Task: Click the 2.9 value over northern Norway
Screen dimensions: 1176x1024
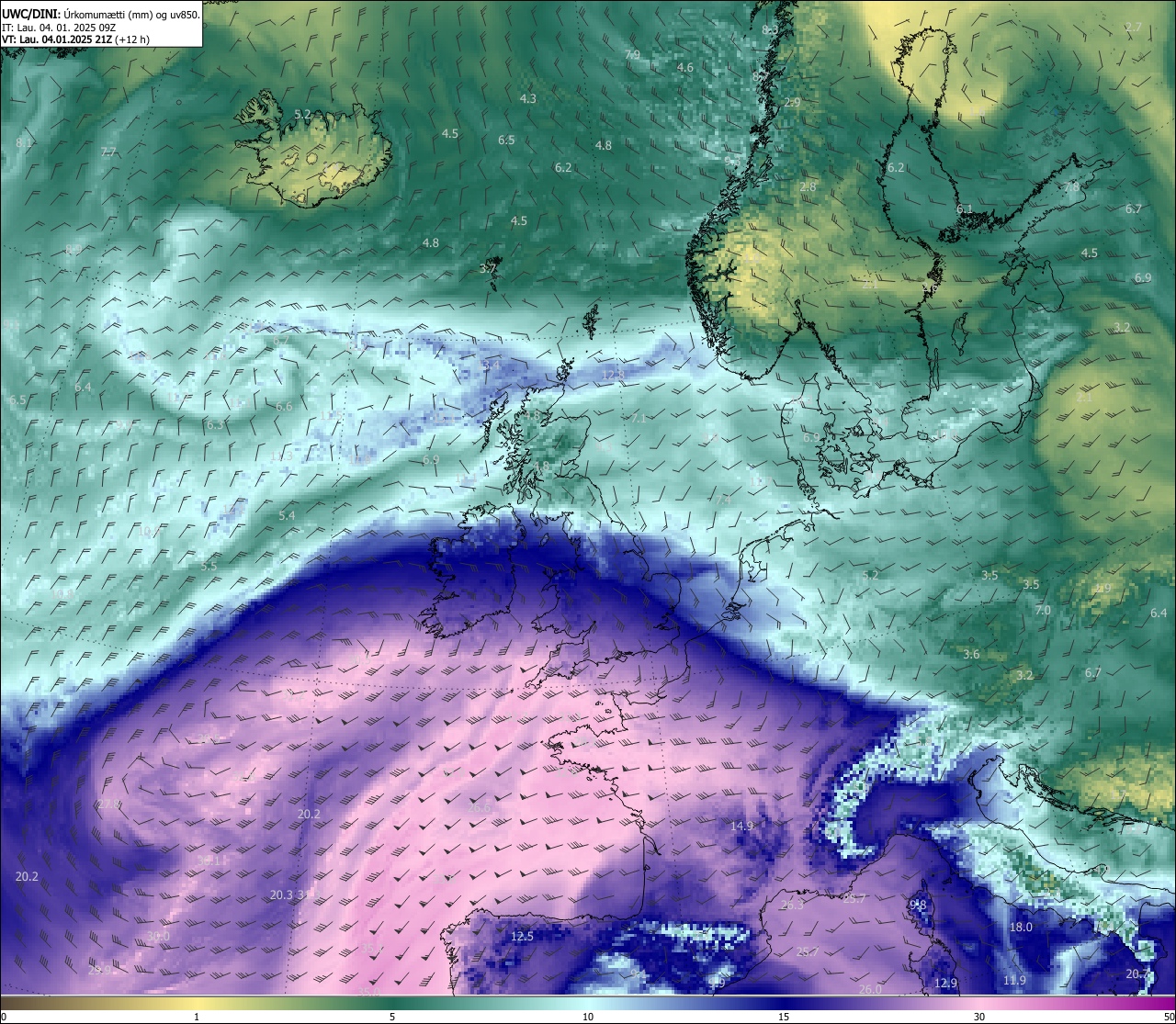Action: [x=792, y=103]
